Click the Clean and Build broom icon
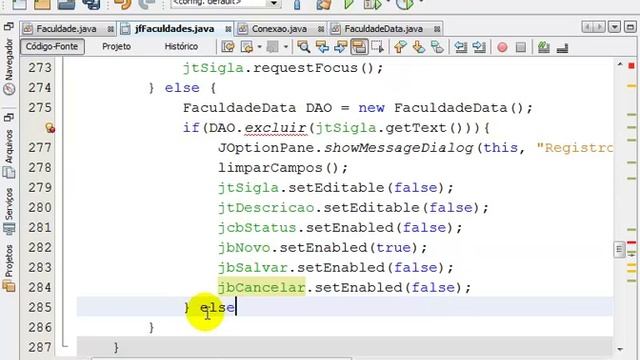The height and width of the screenshot is (360, 640). (324, 4)
